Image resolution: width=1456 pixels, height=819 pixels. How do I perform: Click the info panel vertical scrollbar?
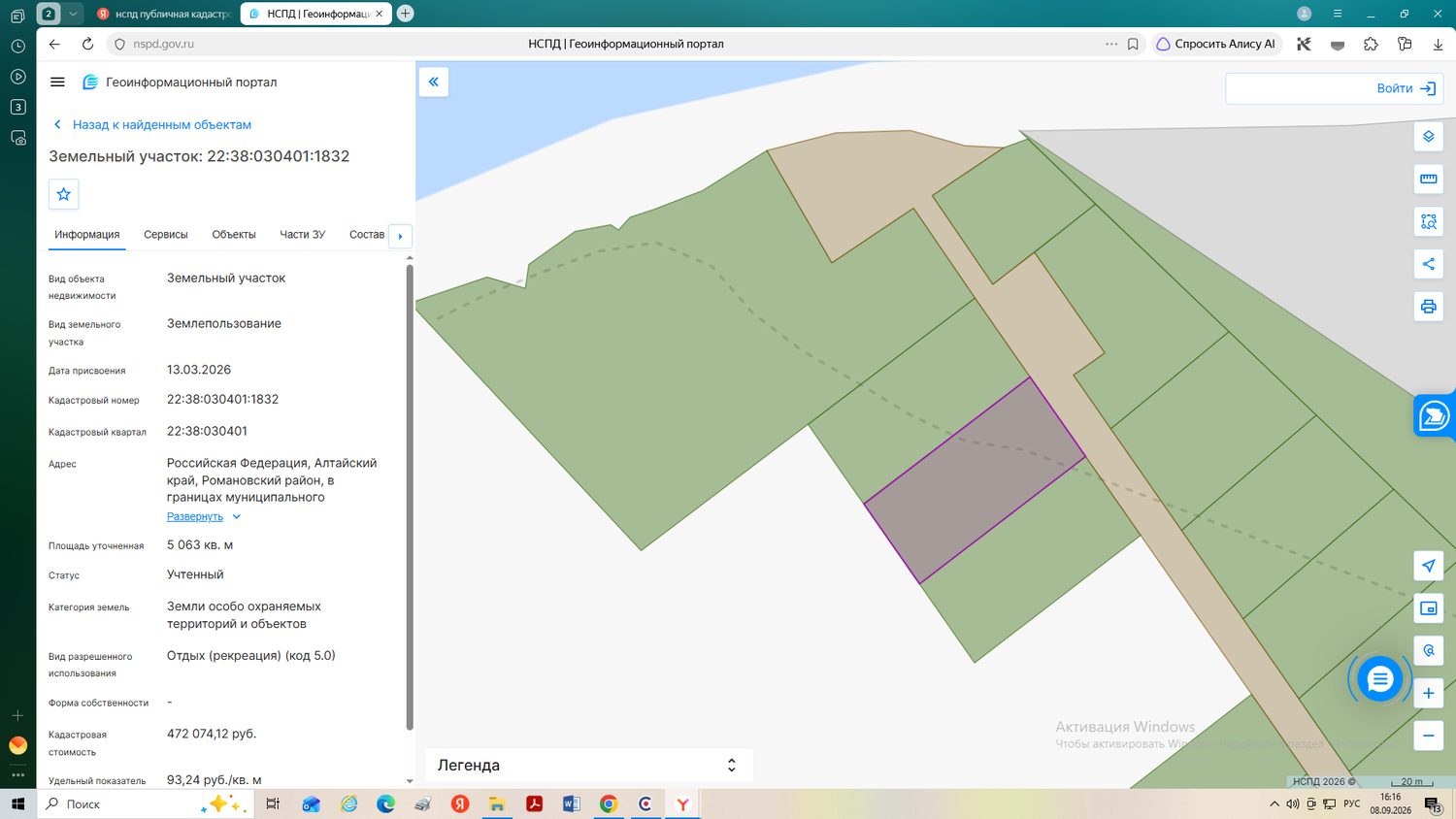410,495
